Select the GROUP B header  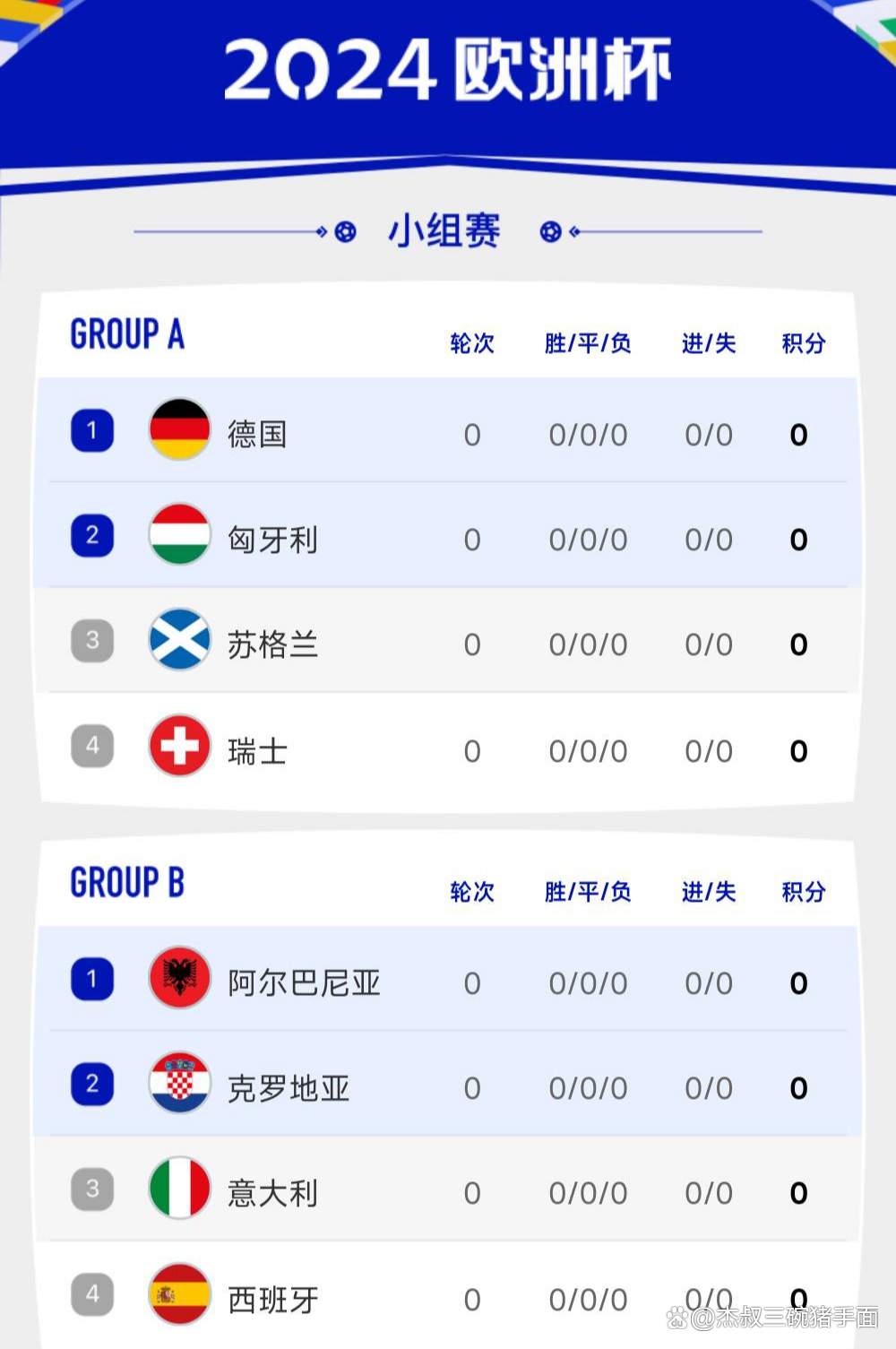click(x=127, y=883)
